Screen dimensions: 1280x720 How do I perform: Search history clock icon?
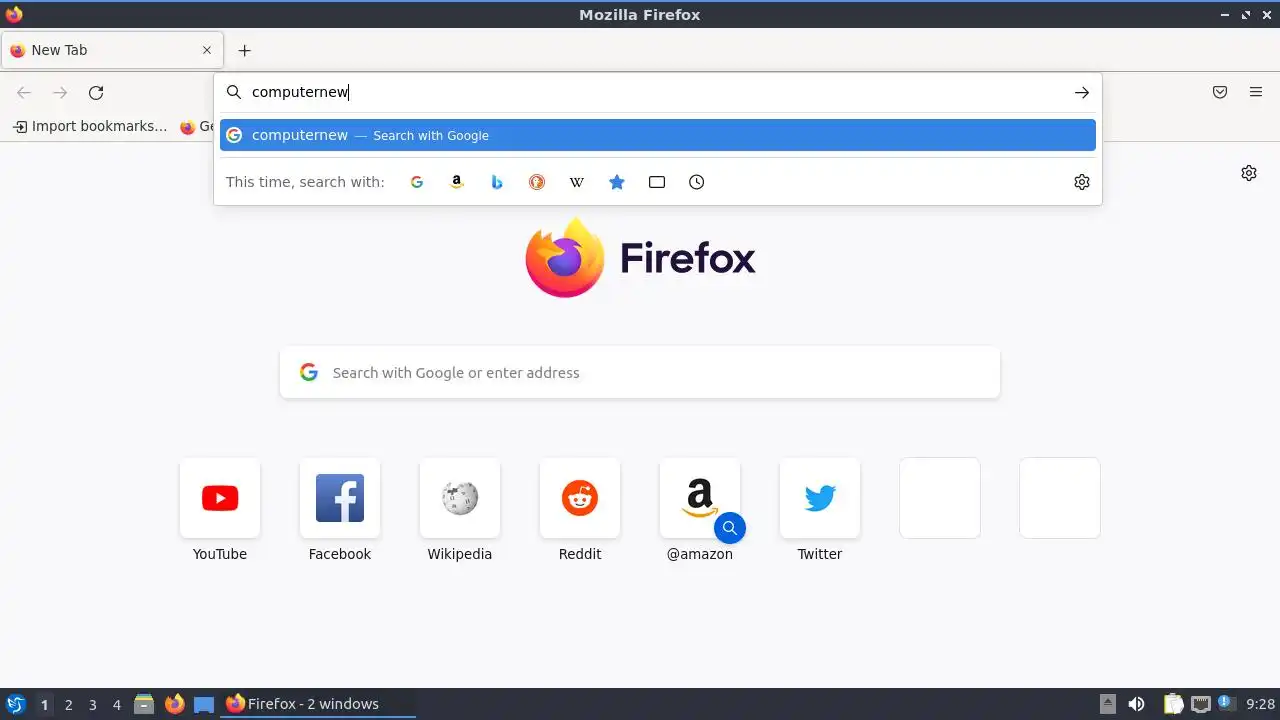(x=697, y=182)
